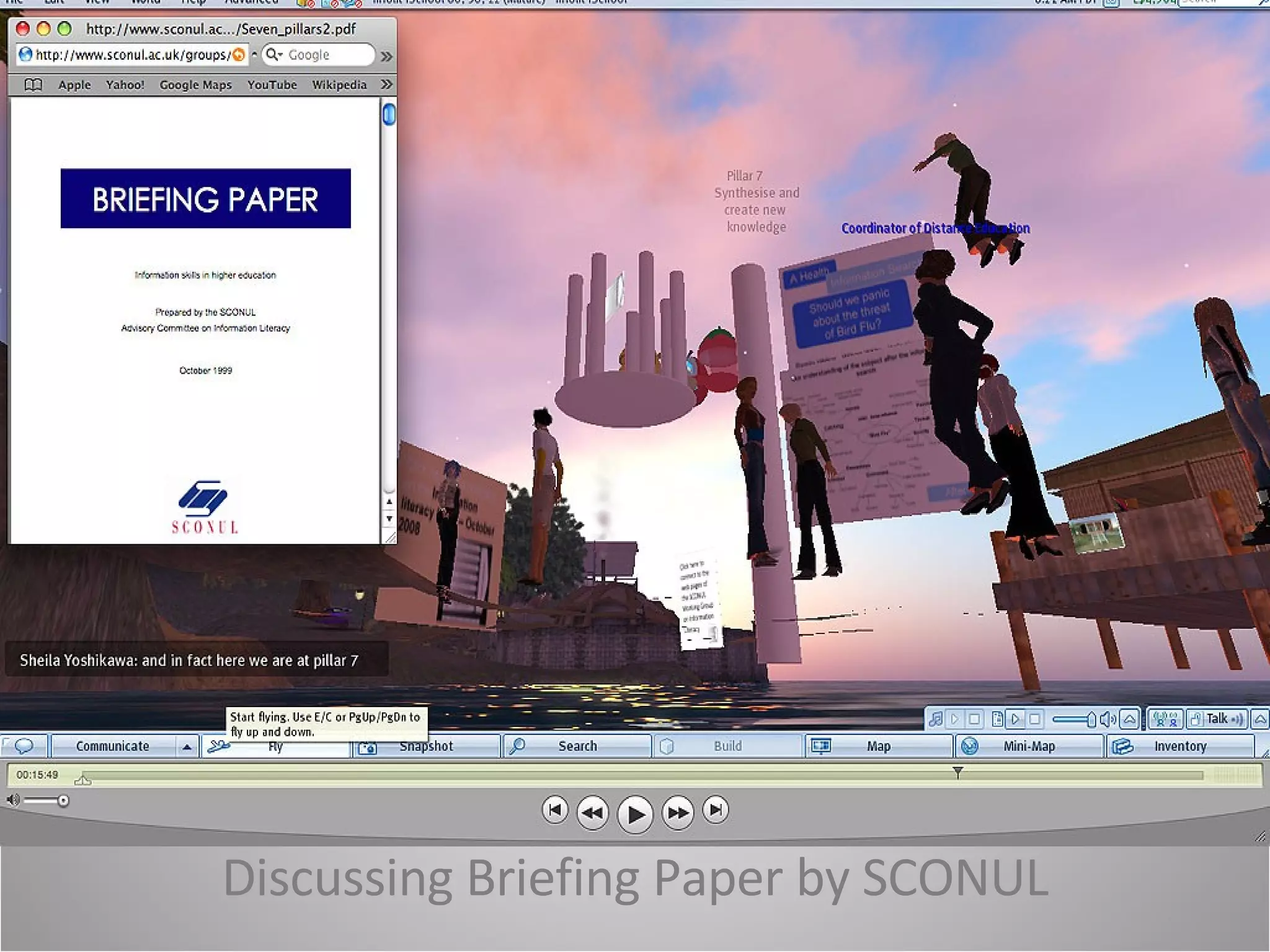
Task: Open the YouTube bookmark
Action: point(272,85)
